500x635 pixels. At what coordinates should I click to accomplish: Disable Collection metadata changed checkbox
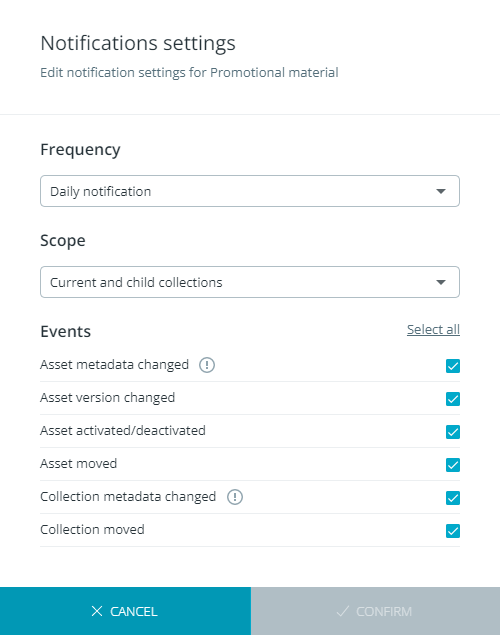click(x=453, y=498)
